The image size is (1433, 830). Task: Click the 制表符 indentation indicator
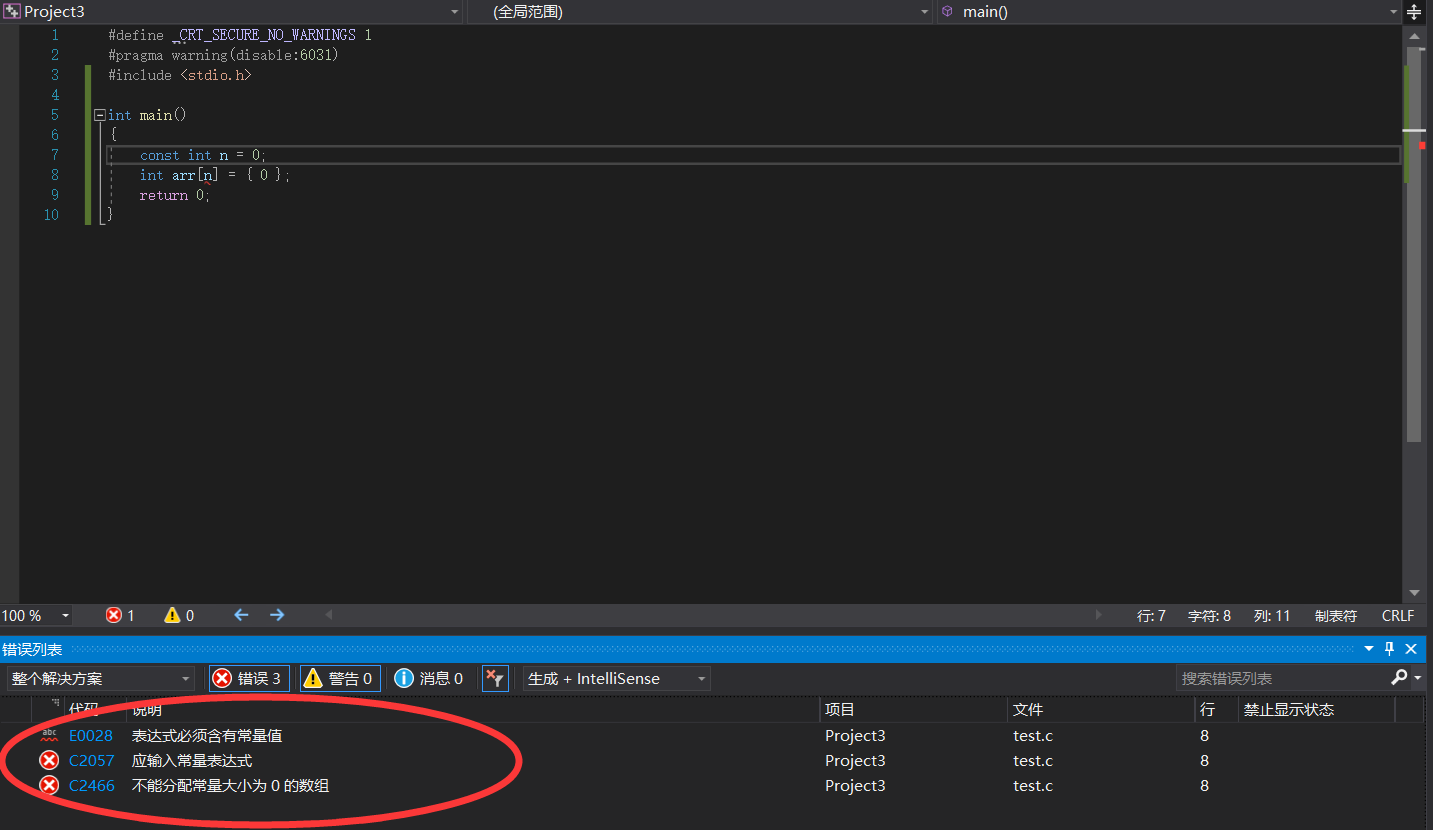[x=1336, y=615]
